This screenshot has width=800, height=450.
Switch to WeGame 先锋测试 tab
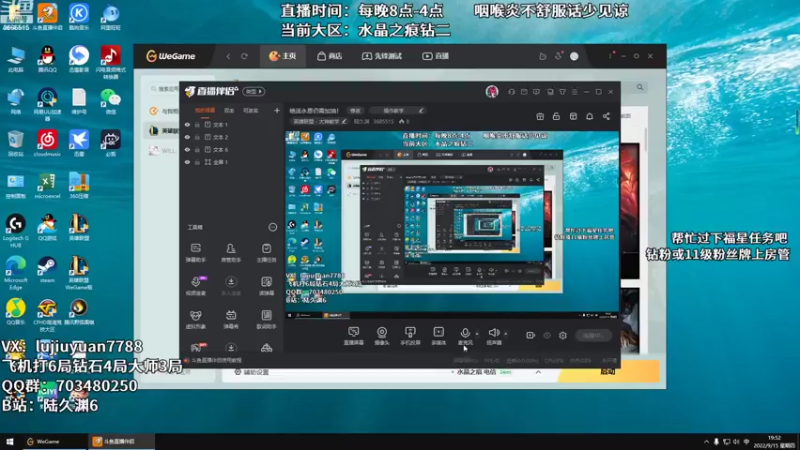[x=382, y=56]
